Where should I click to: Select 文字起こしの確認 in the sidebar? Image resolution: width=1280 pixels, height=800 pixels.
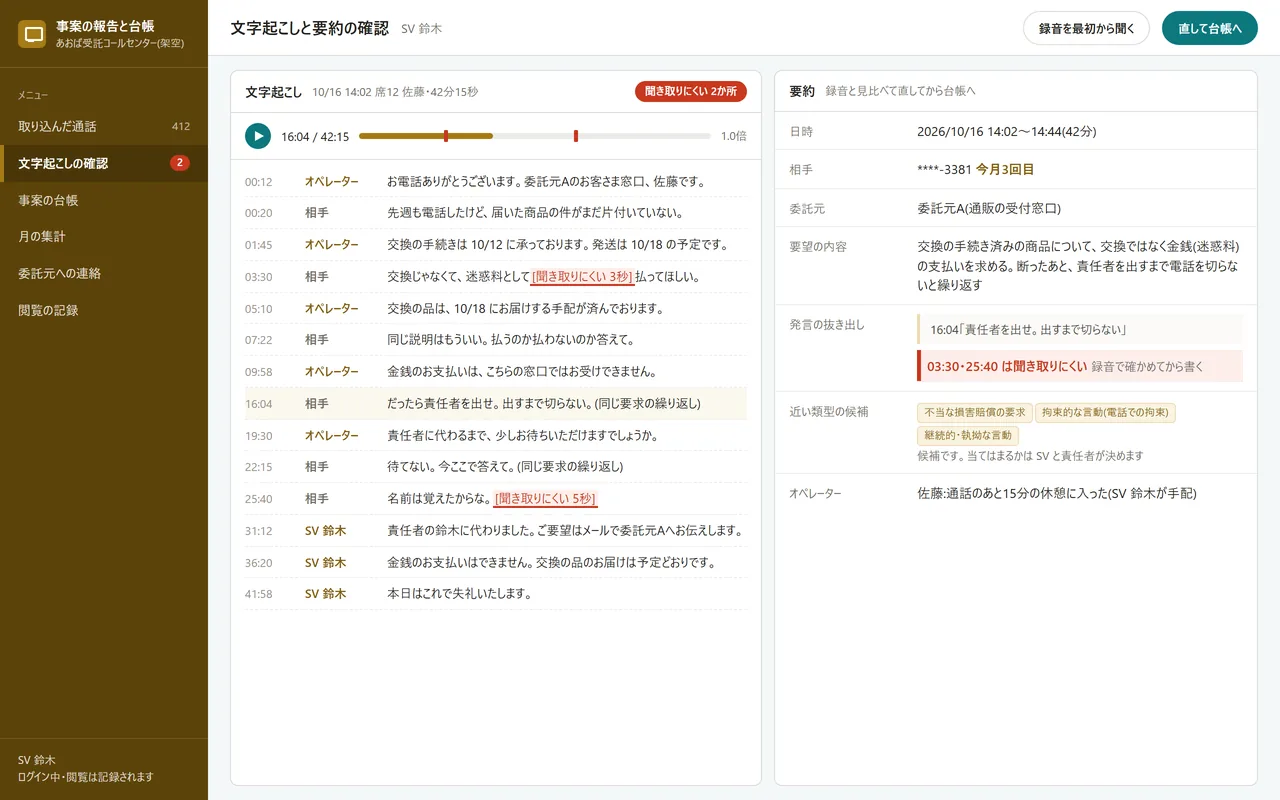(104, 163)
